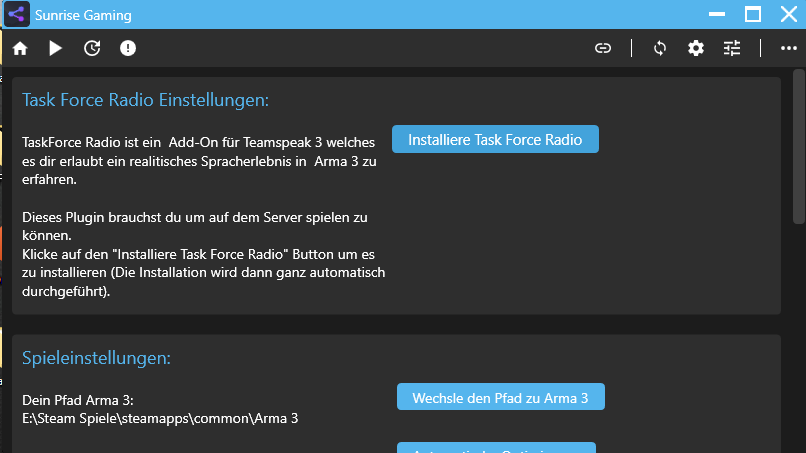Image resolution: width=806 pixels, height=453 pixels.
Task: Open the three-dot more options menu
Action: pyautogui.click(x=788, y=48)
